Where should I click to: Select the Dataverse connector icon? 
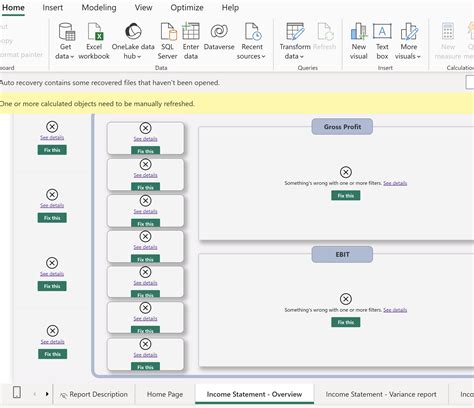pyautogui.click(x=219, y=32)
